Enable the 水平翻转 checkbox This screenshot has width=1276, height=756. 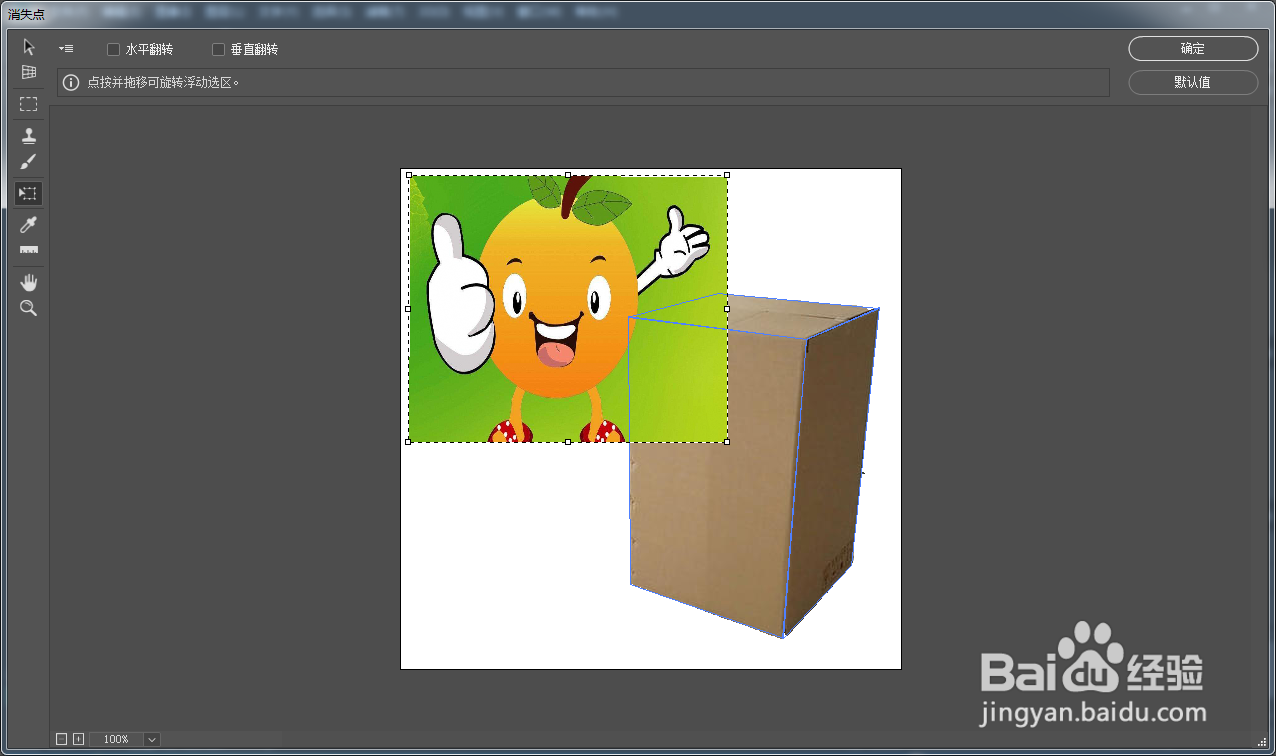[113, 49]
